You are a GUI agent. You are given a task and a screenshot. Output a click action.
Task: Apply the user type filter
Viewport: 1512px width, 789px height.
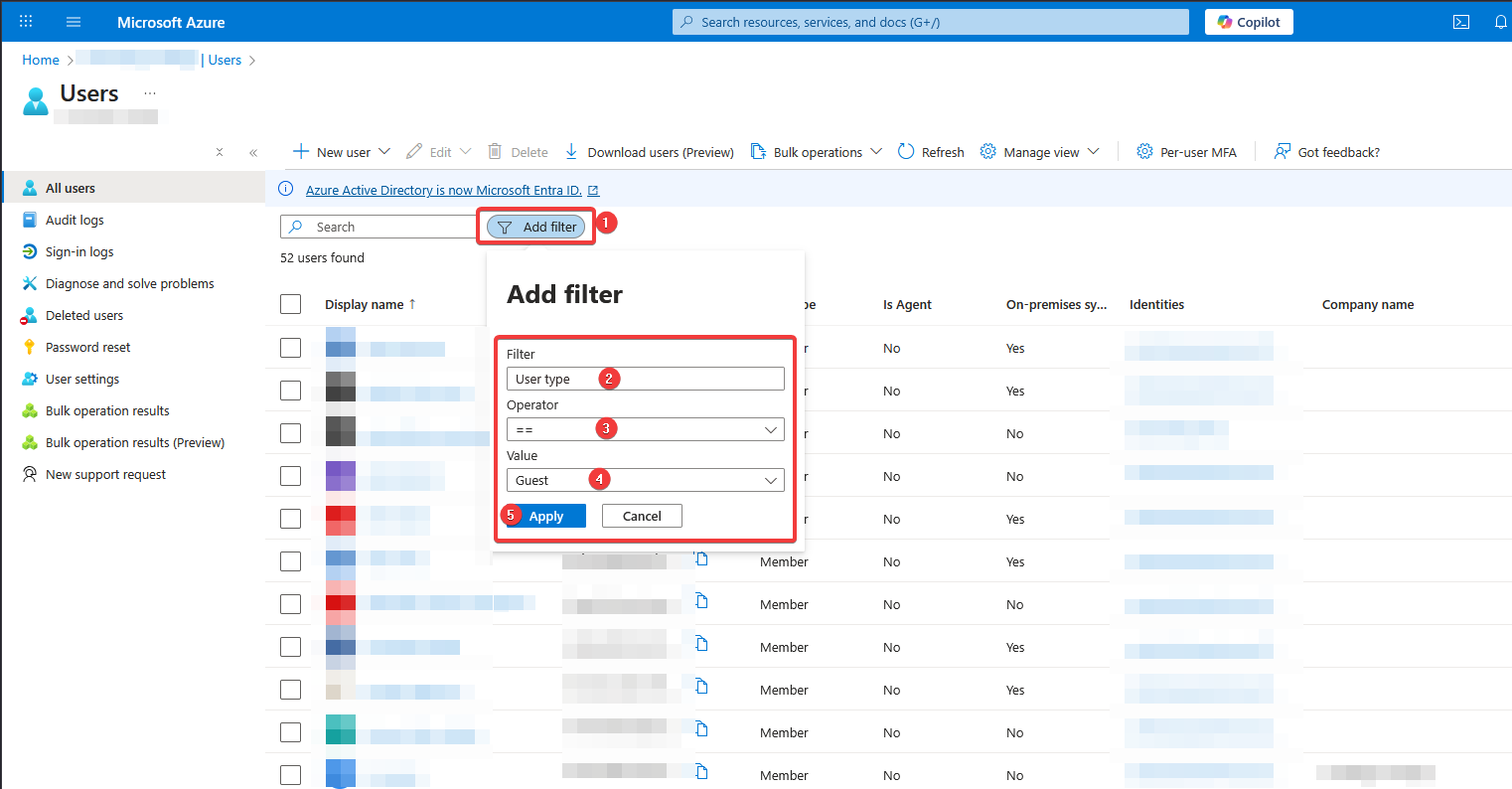tap(546, 517)
